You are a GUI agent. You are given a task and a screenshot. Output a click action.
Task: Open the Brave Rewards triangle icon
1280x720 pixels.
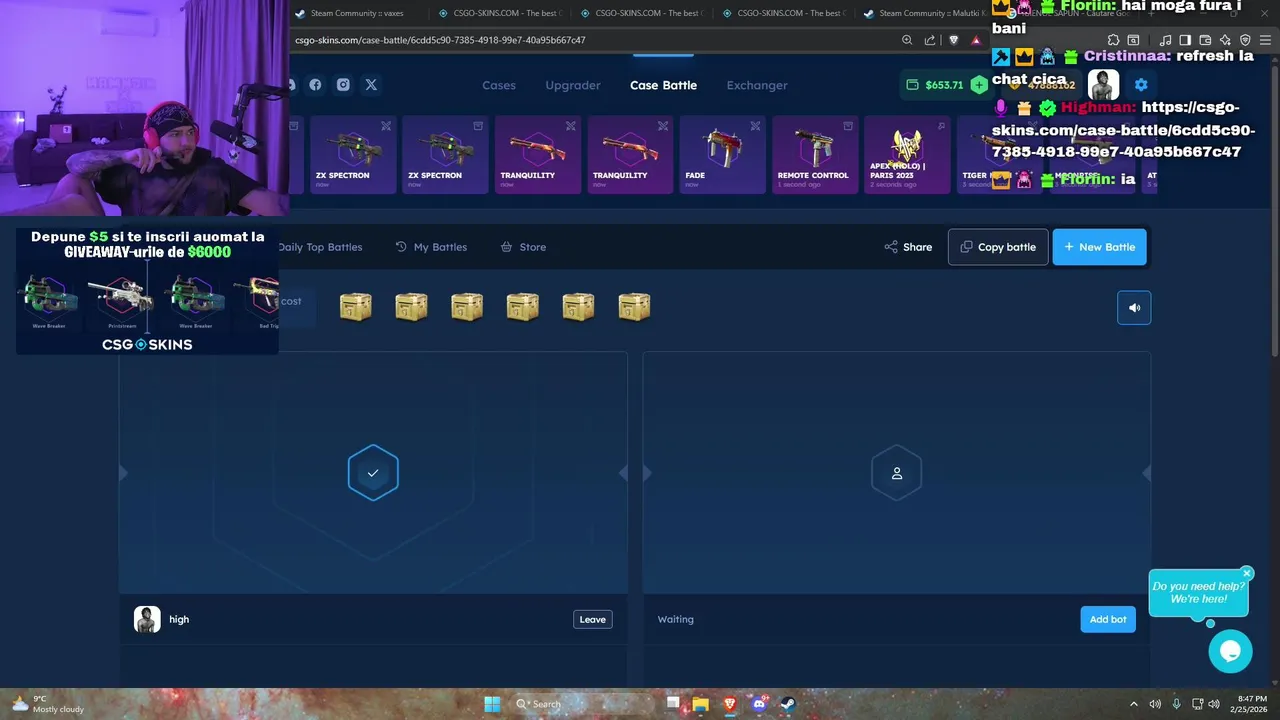[976, 40]
